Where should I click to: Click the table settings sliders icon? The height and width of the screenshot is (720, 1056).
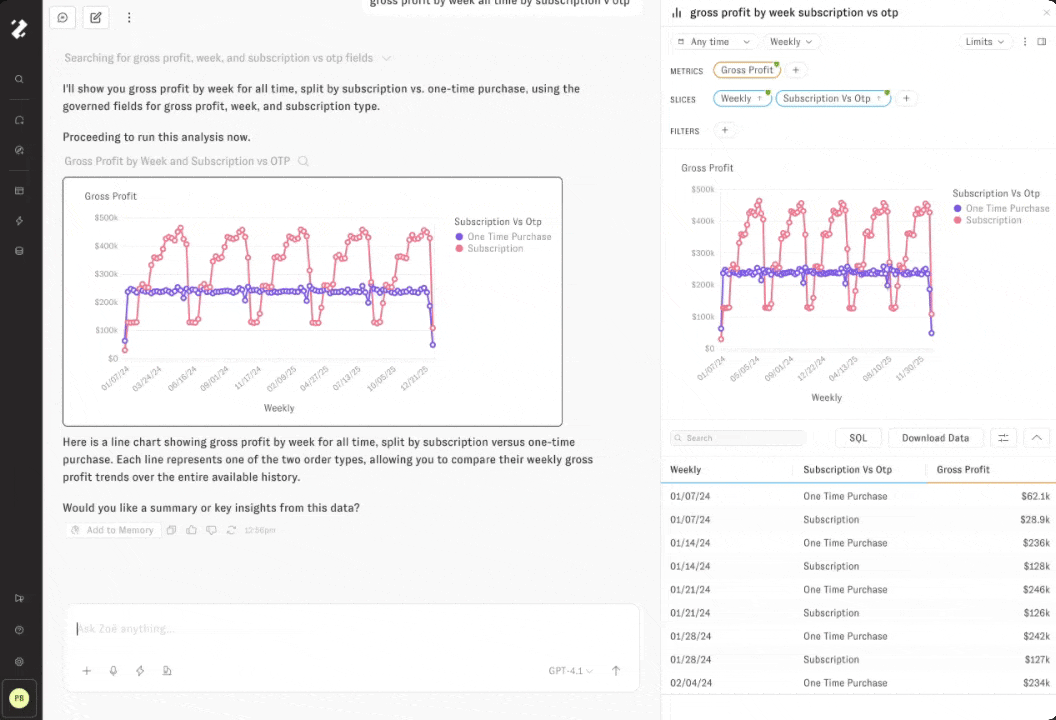(1003, 438)
